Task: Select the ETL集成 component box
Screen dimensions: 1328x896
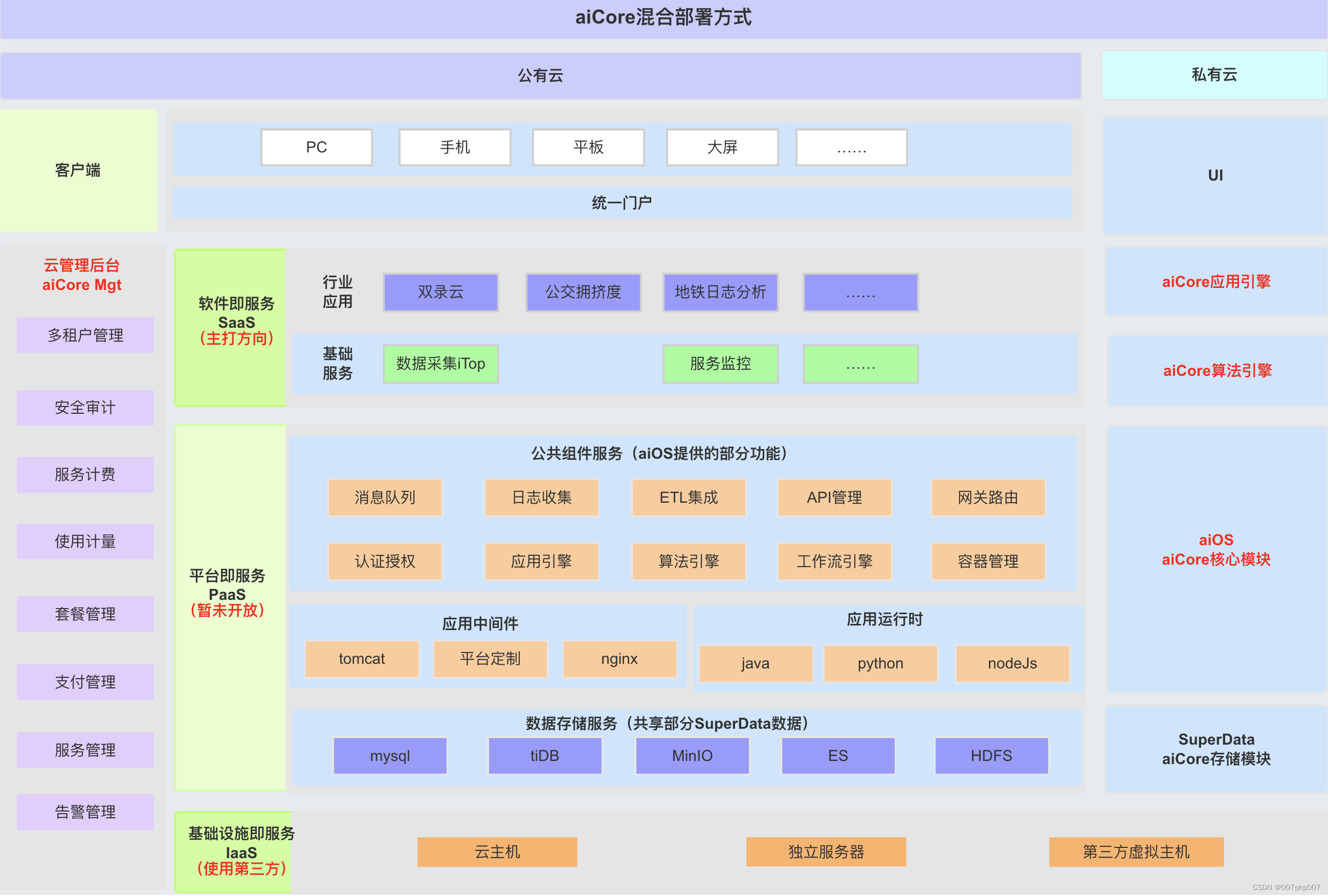Action: click(689, 498)
